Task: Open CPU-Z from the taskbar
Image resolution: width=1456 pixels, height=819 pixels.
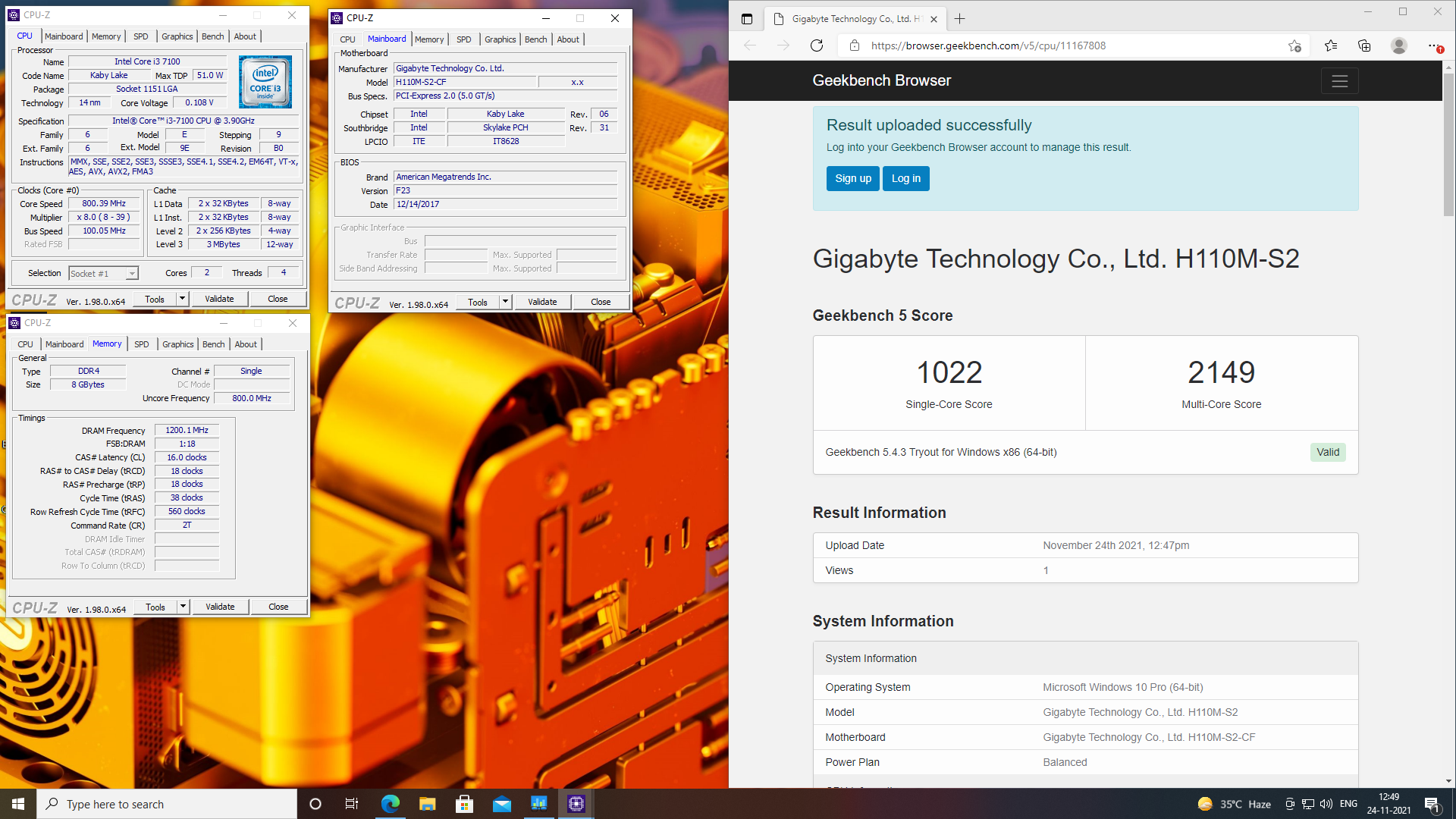Action: 576,804
